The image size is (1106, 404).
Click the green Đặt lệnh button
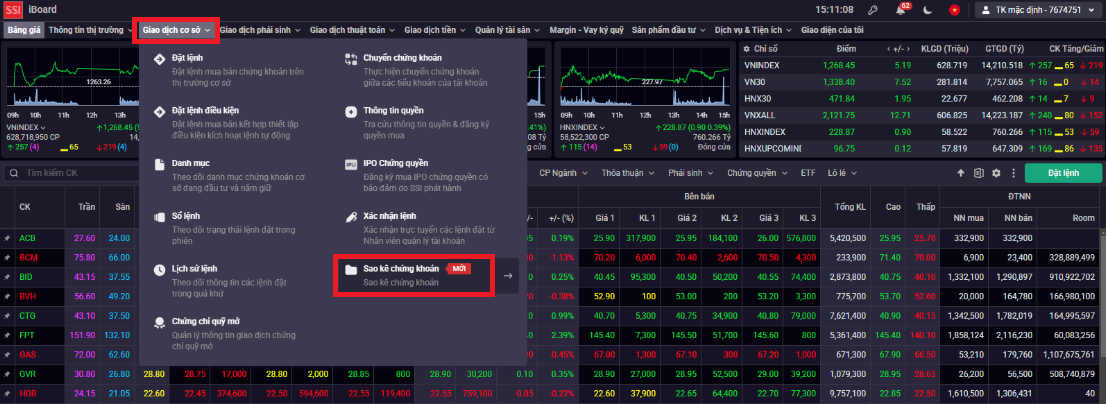(x=1063, y=173)
